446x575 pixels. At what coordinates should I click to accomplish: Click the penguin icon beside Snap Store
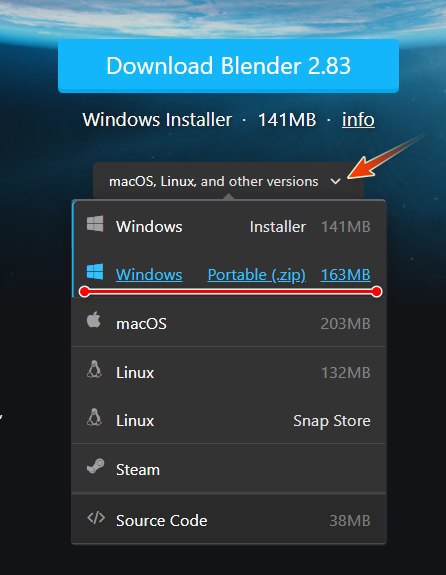(x=94, y=418)
